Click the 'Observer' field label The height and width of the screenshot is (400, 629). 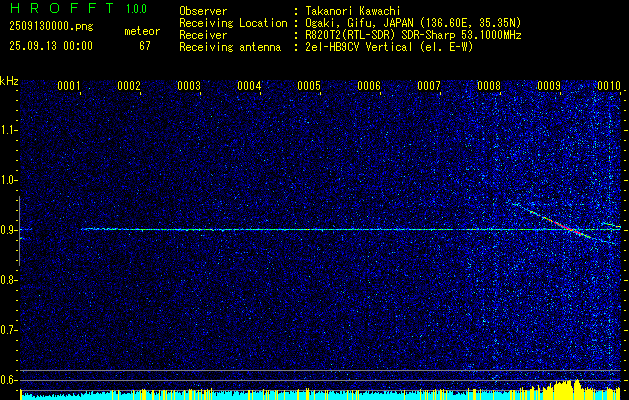203,11
